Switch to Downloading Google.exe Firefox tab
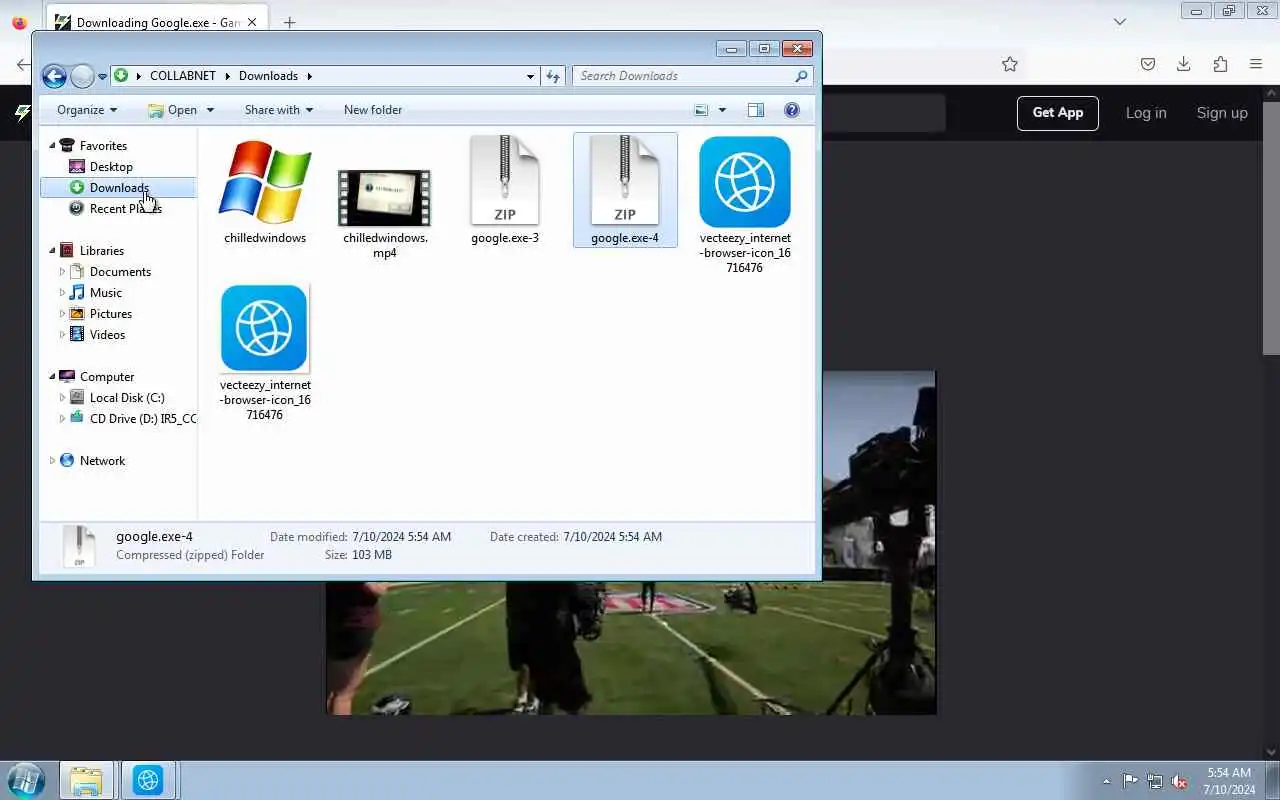 point(157,22)
